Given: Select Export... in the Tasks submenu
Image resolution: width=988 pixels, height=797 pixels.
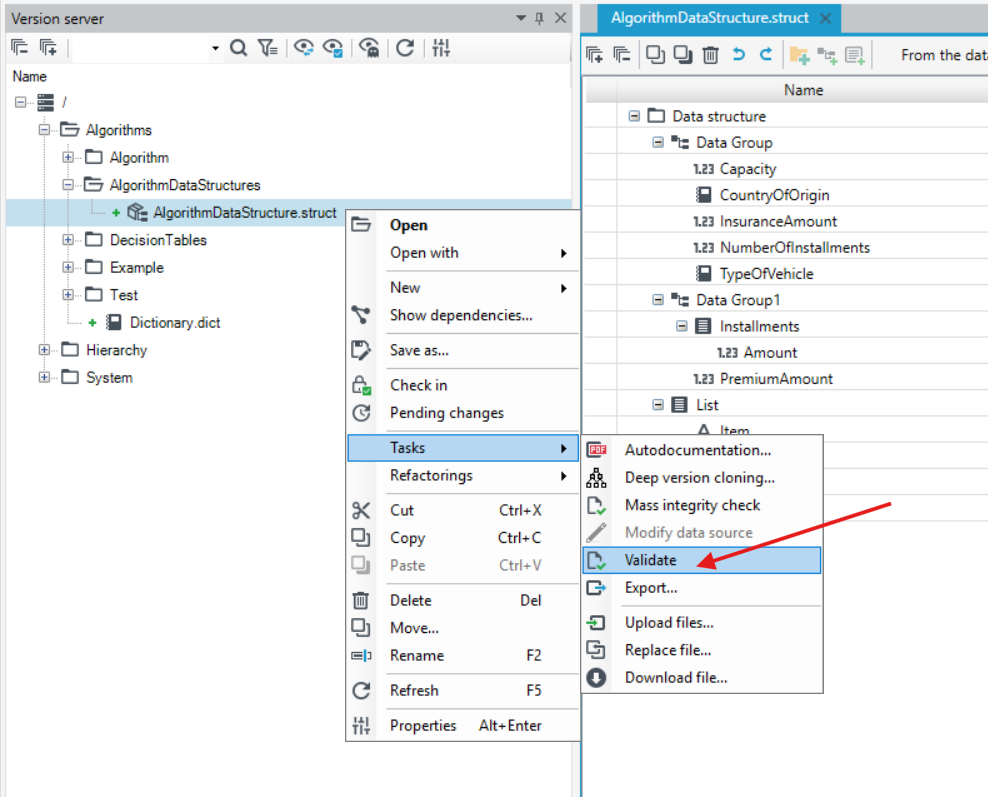Looking at the screenshot, I should (x=702, y=588).
